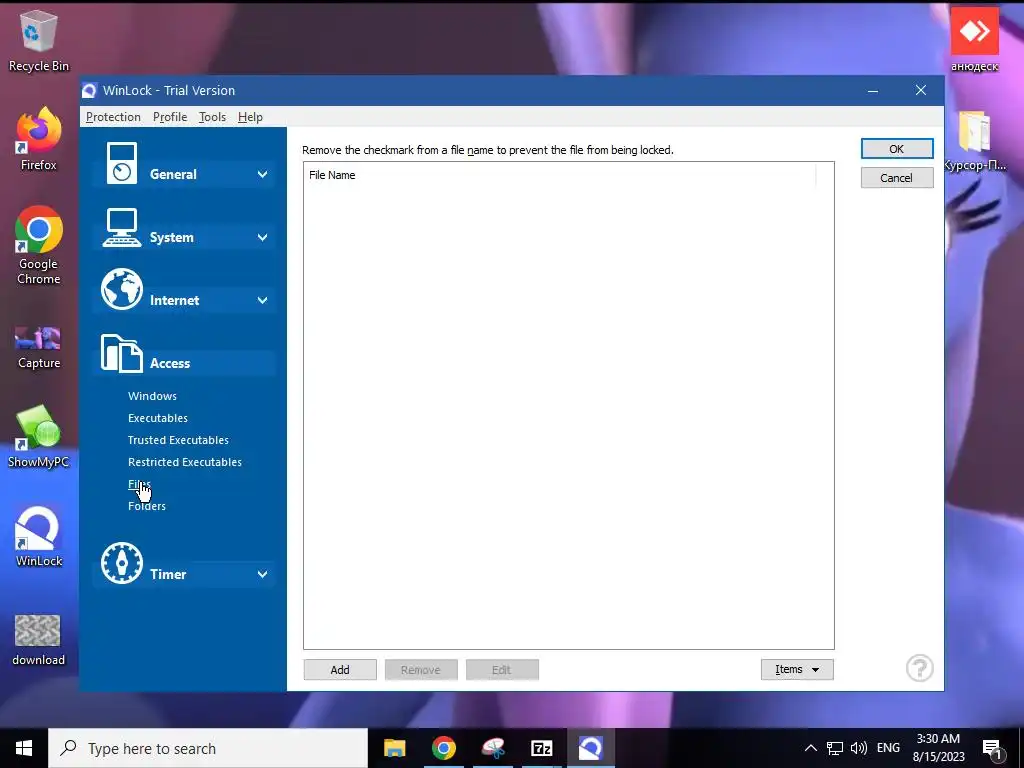The image size is (1024, 768).
Task: Select the Google Chrome desktop icon
Action: (39, 246)
